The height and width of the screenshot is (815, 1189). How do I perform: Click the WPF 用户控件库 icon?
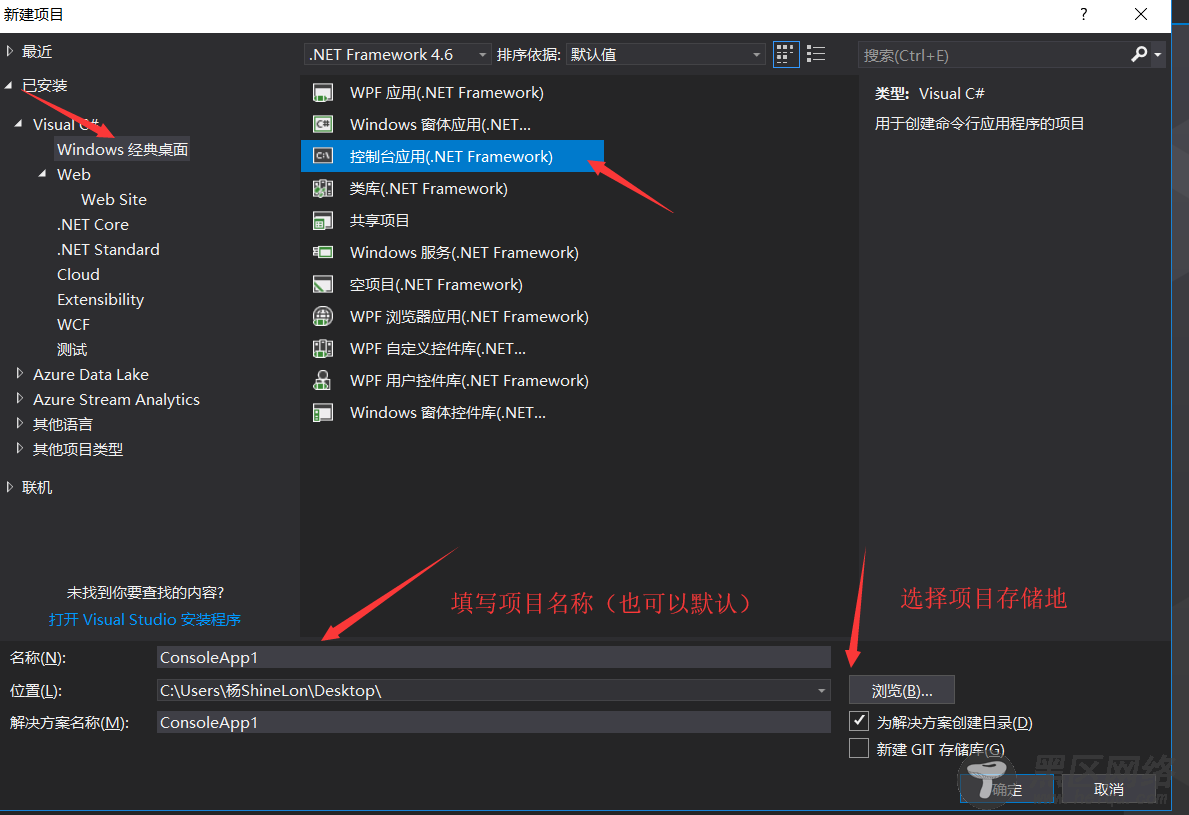[x=323, y=381]
